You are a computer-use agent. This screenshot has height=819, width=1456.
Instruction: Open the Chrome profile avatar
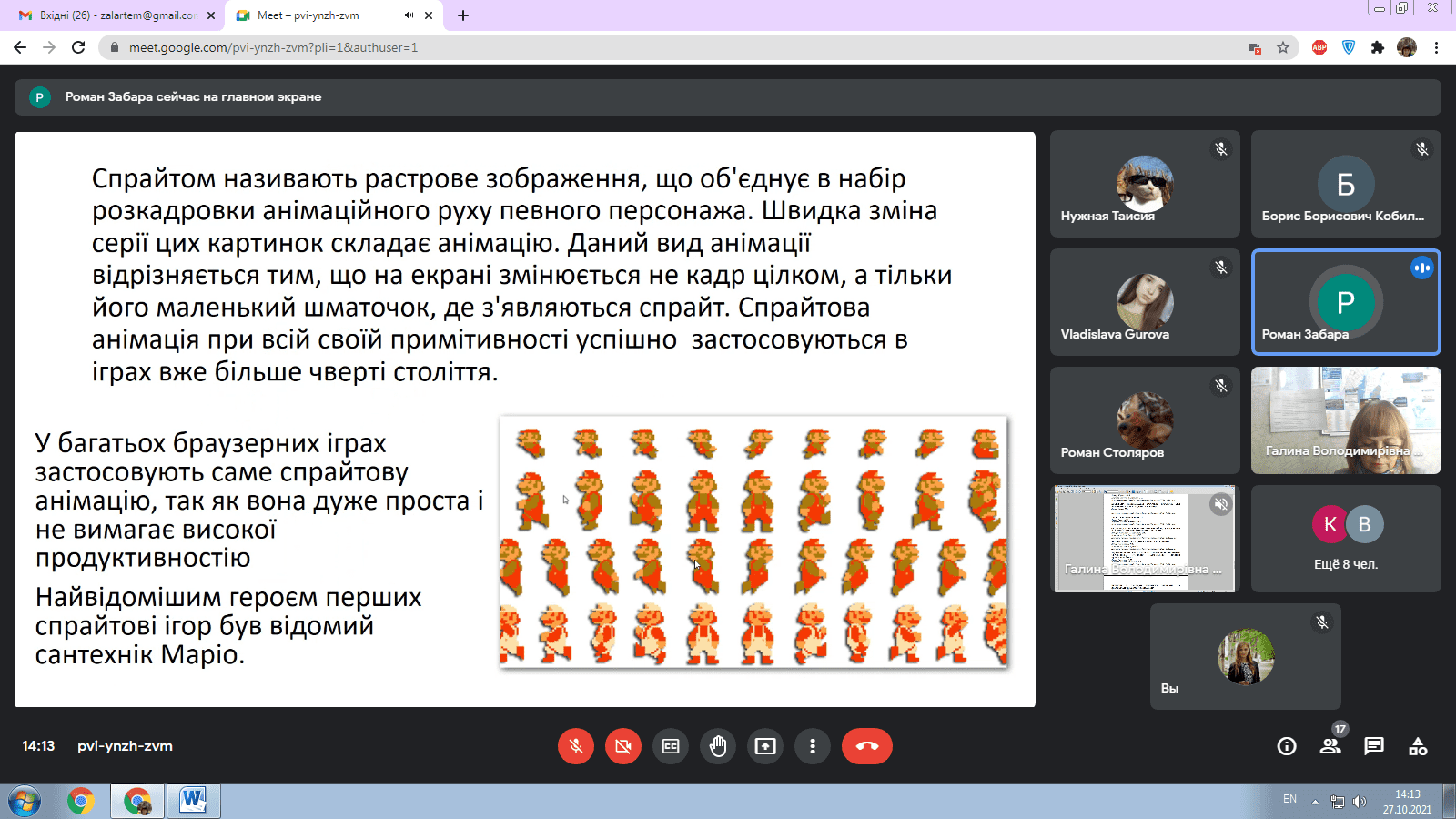[x=1407, y=47]
